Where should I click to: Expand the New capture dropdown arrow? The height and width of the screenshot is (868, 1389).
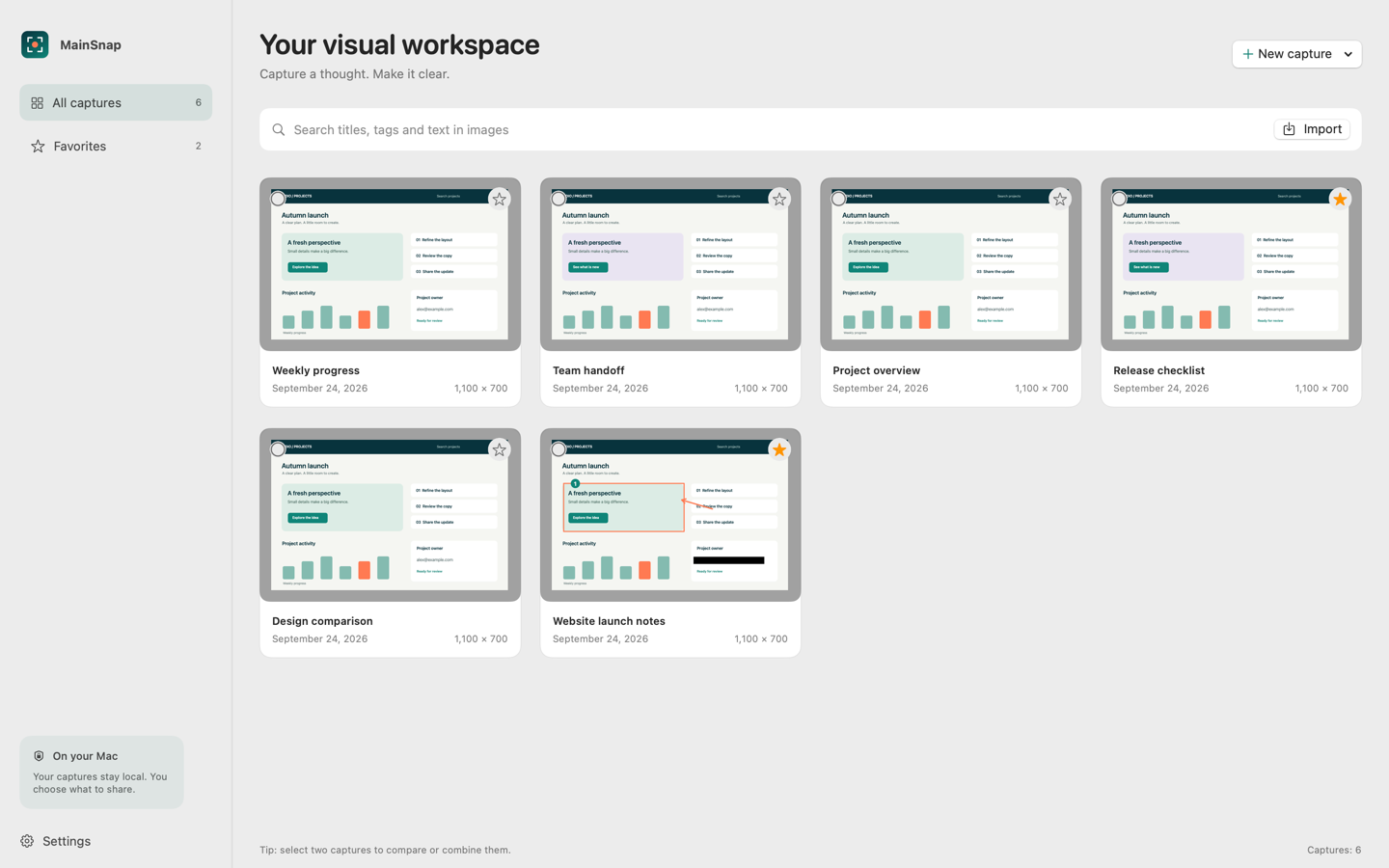(x=1348, y=54)
